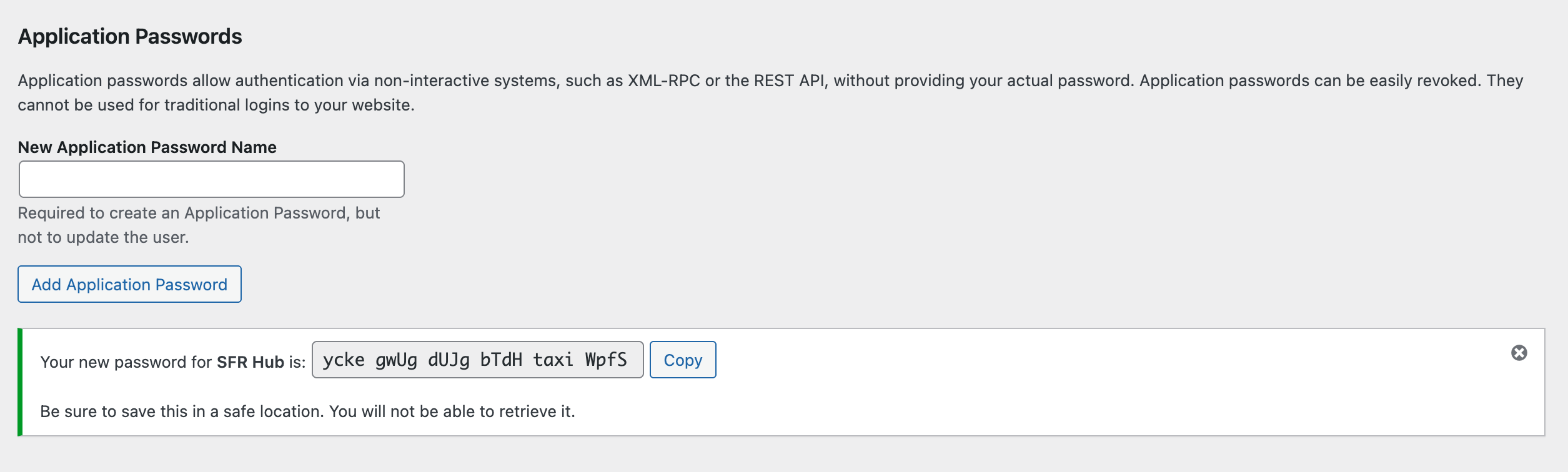Click the Copy button next to the password

point(683,360)
